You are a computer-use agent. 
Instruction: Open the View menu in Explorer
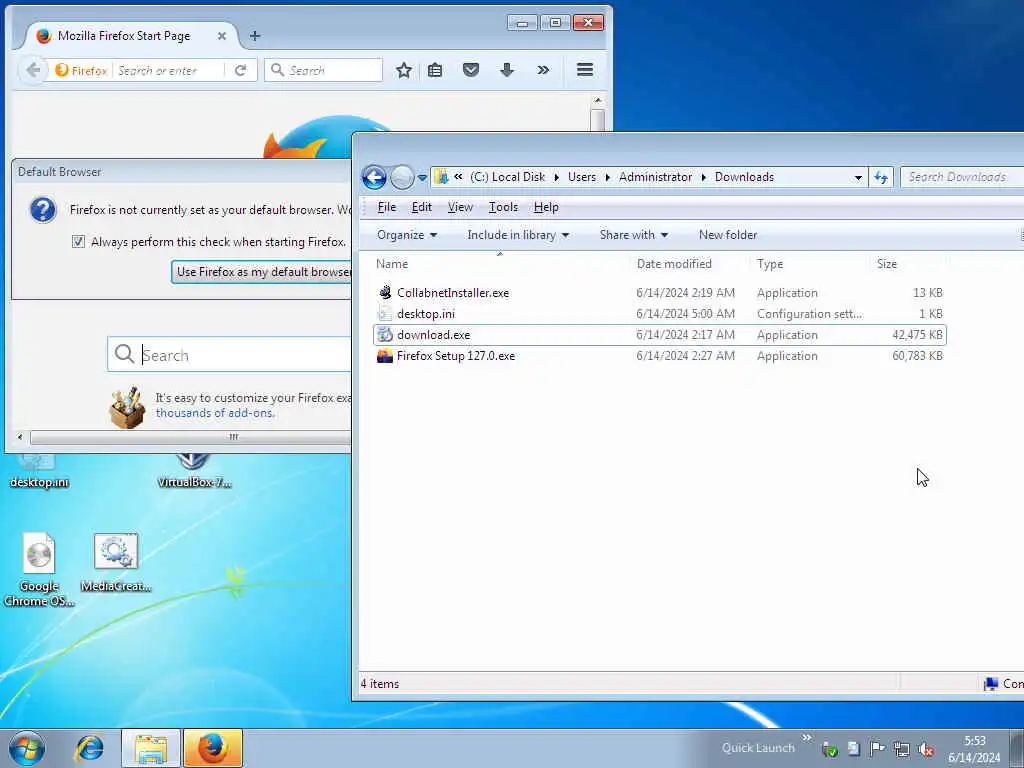pos(460,207)
